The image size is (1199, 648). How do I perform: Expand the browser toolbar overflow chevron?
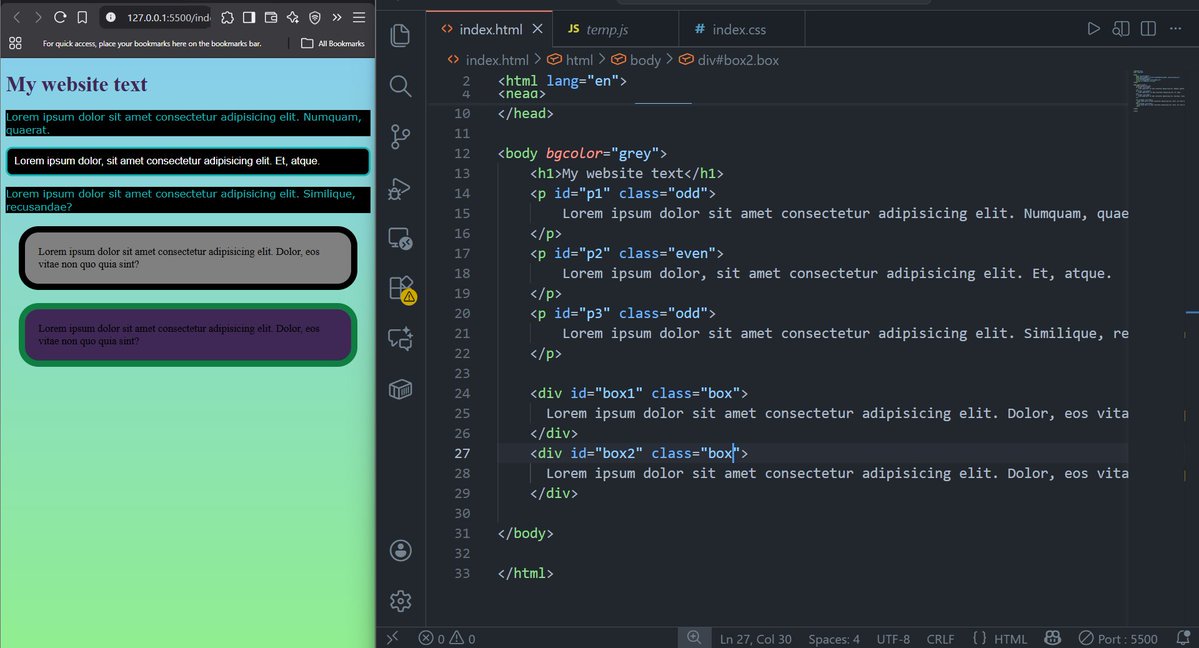point(338,17)
